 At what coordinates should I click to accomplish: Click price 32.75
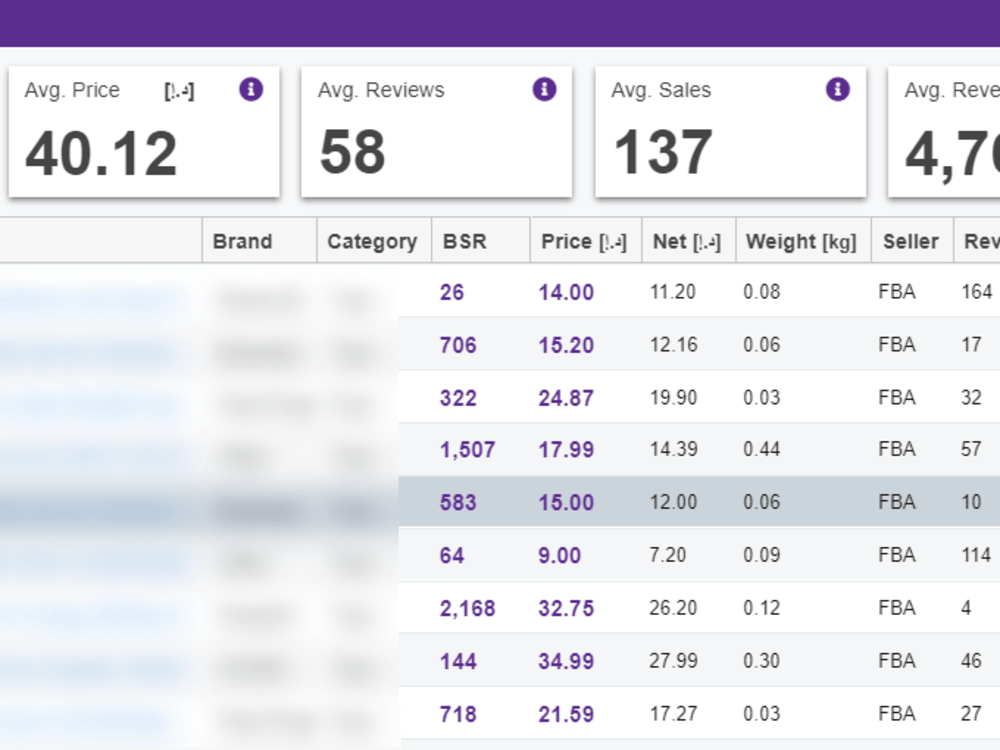tap(566, 608)
